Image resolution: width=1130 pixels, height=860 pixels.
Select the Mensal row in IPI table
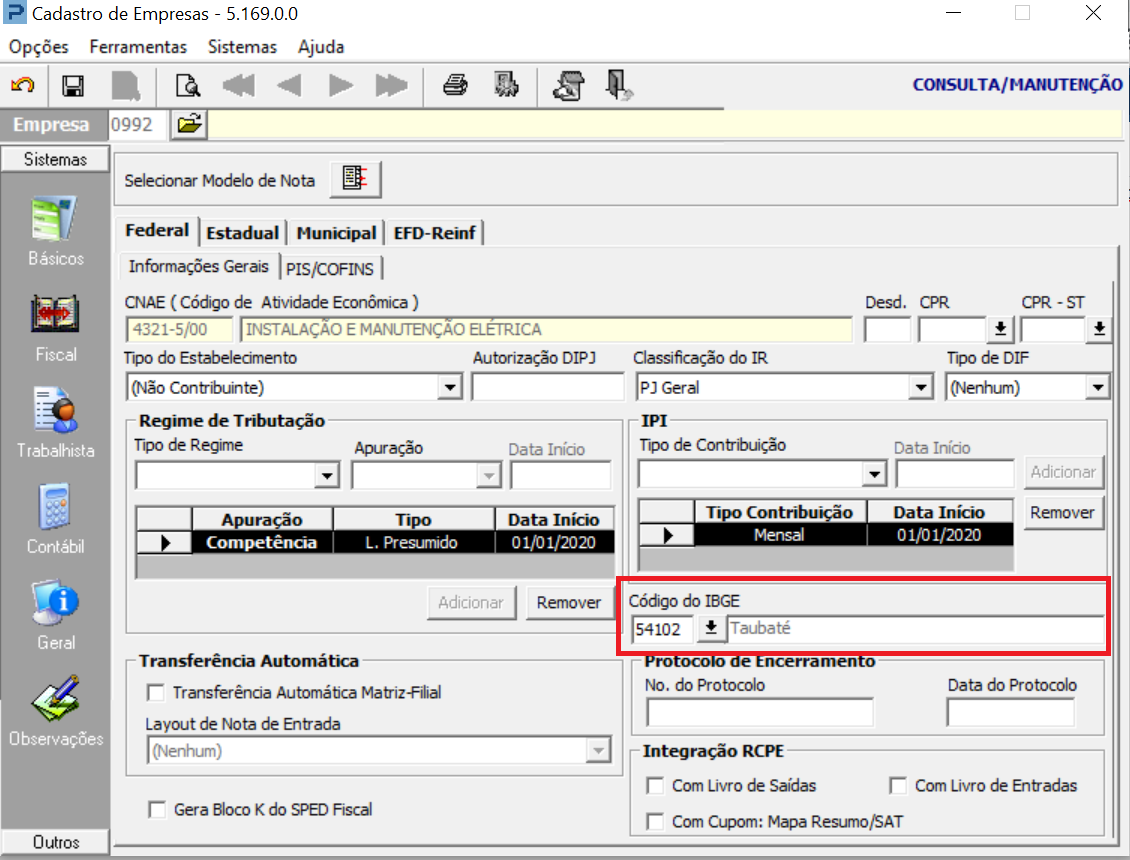click(x=826, y=535)
